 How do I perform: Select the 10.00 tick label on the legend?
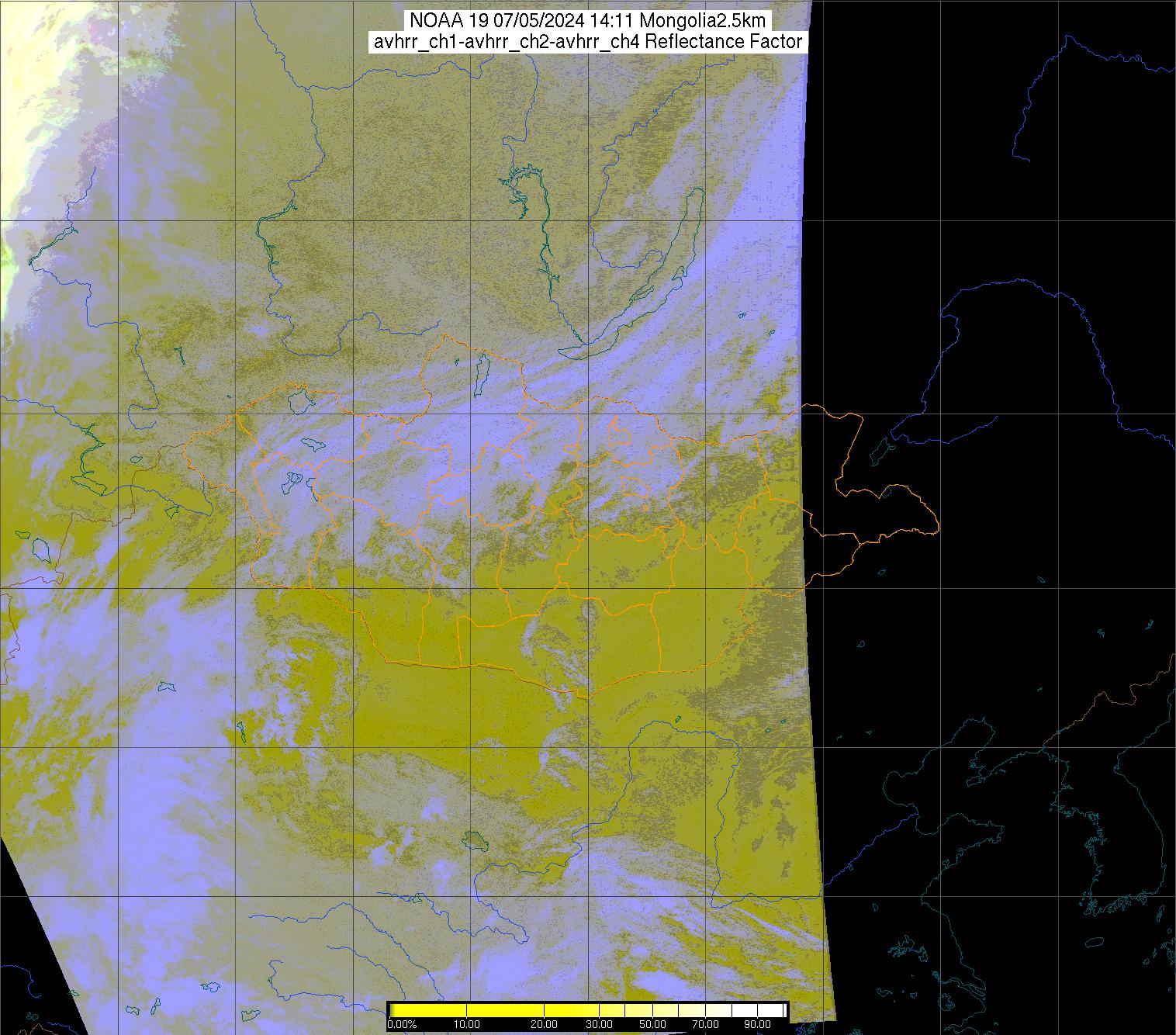click(x=465, y=1025)
